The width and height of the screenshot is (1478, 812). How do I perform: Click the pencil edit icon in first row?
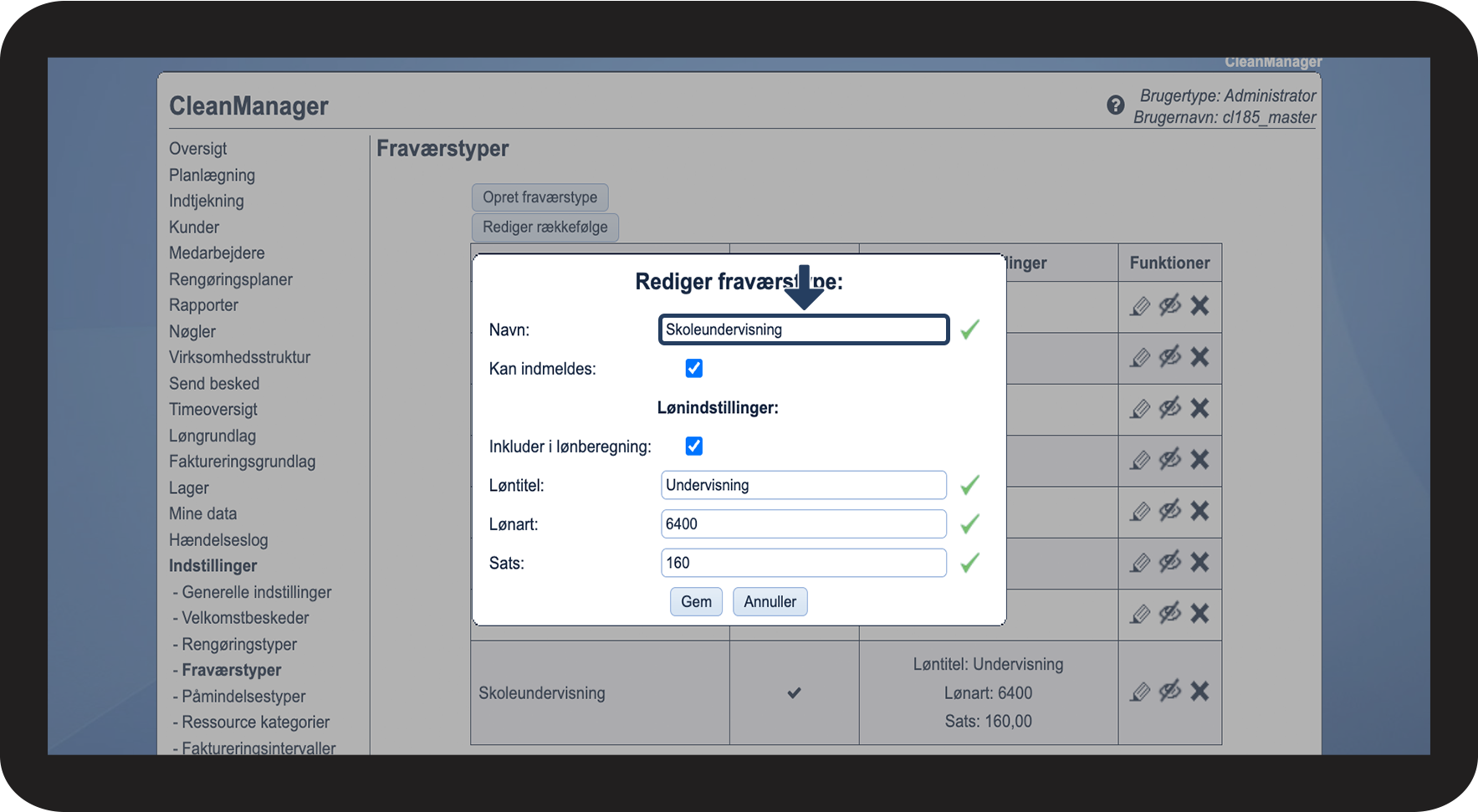pyautogui.click(x=1140, y=307)
